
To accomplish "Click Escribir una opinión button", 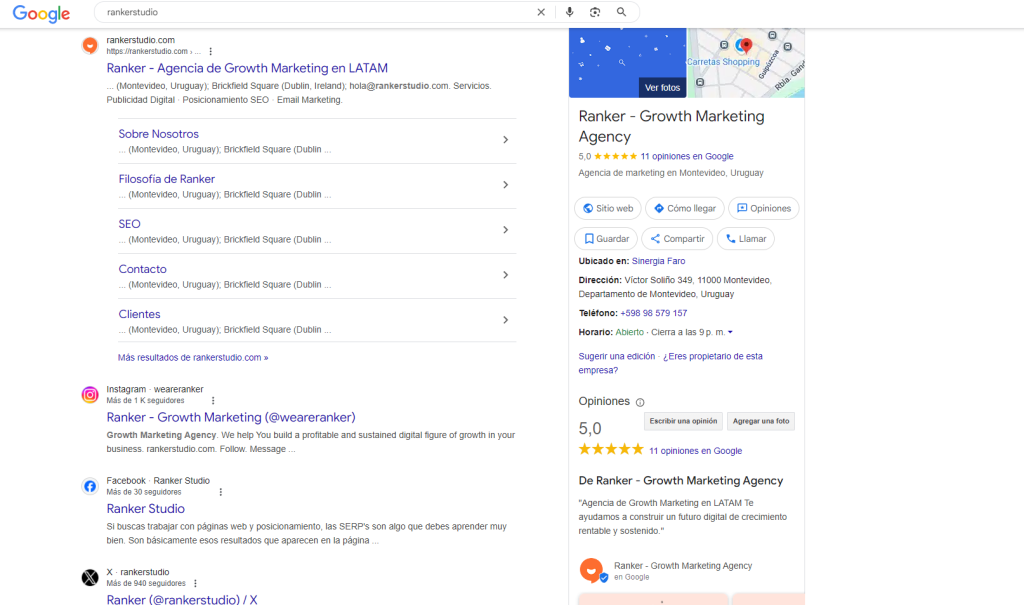I will 681,421.
